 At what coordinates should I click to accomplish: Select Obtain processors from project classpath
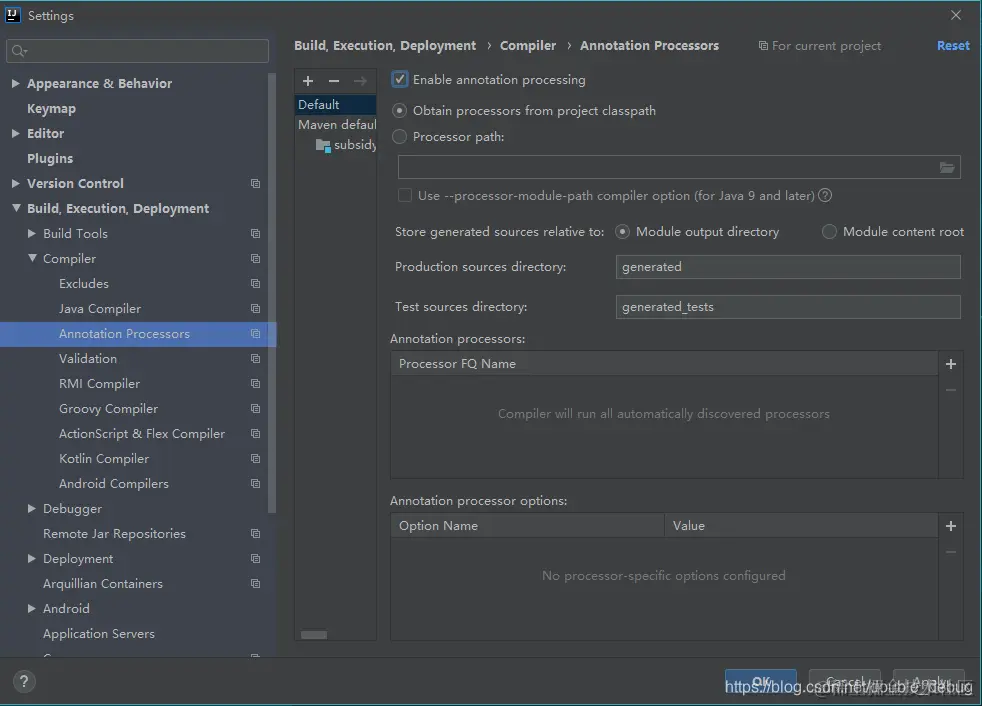(400, 111)
